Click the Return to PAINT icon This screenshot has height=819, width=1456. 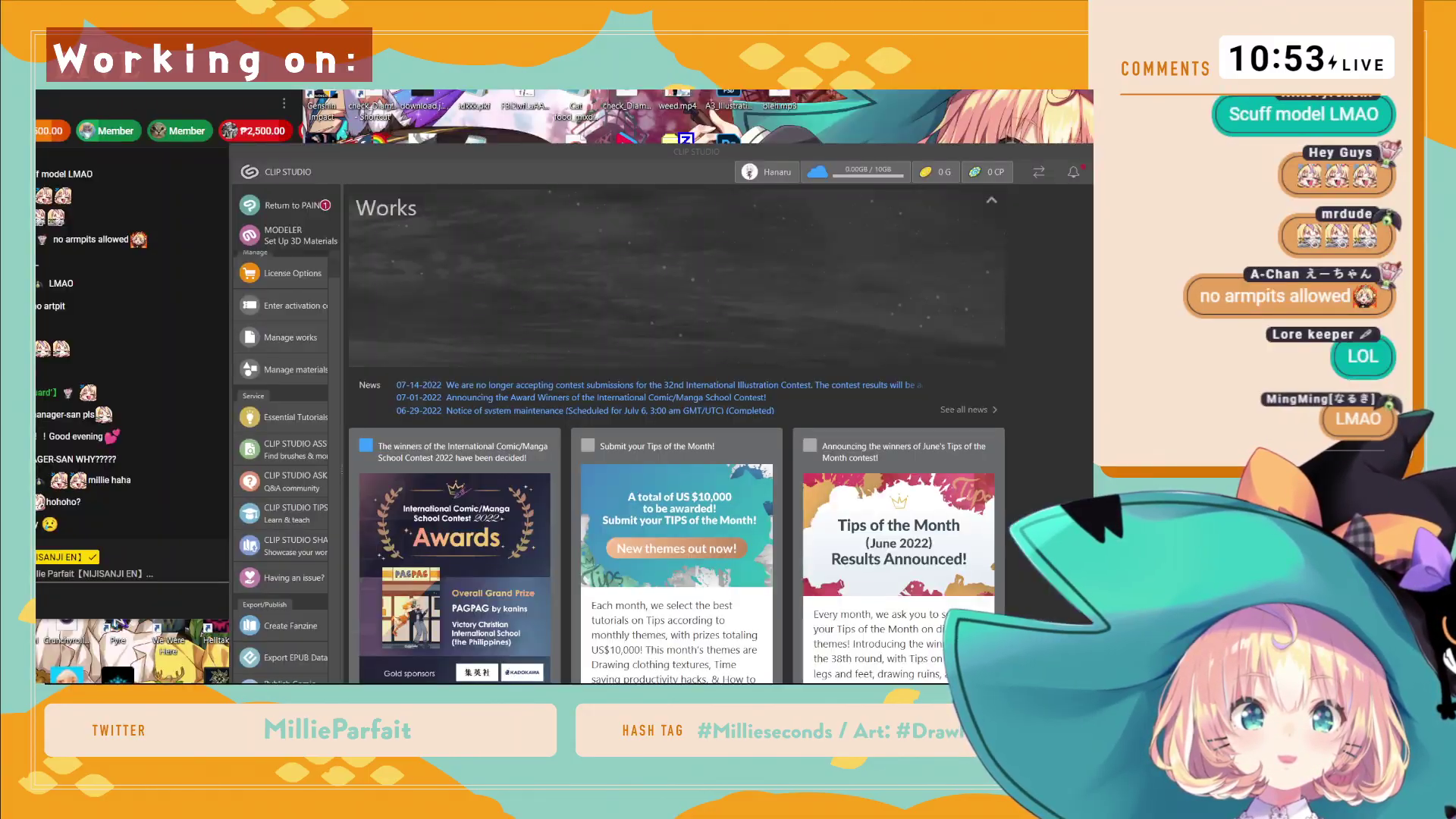tap(249, 205)
